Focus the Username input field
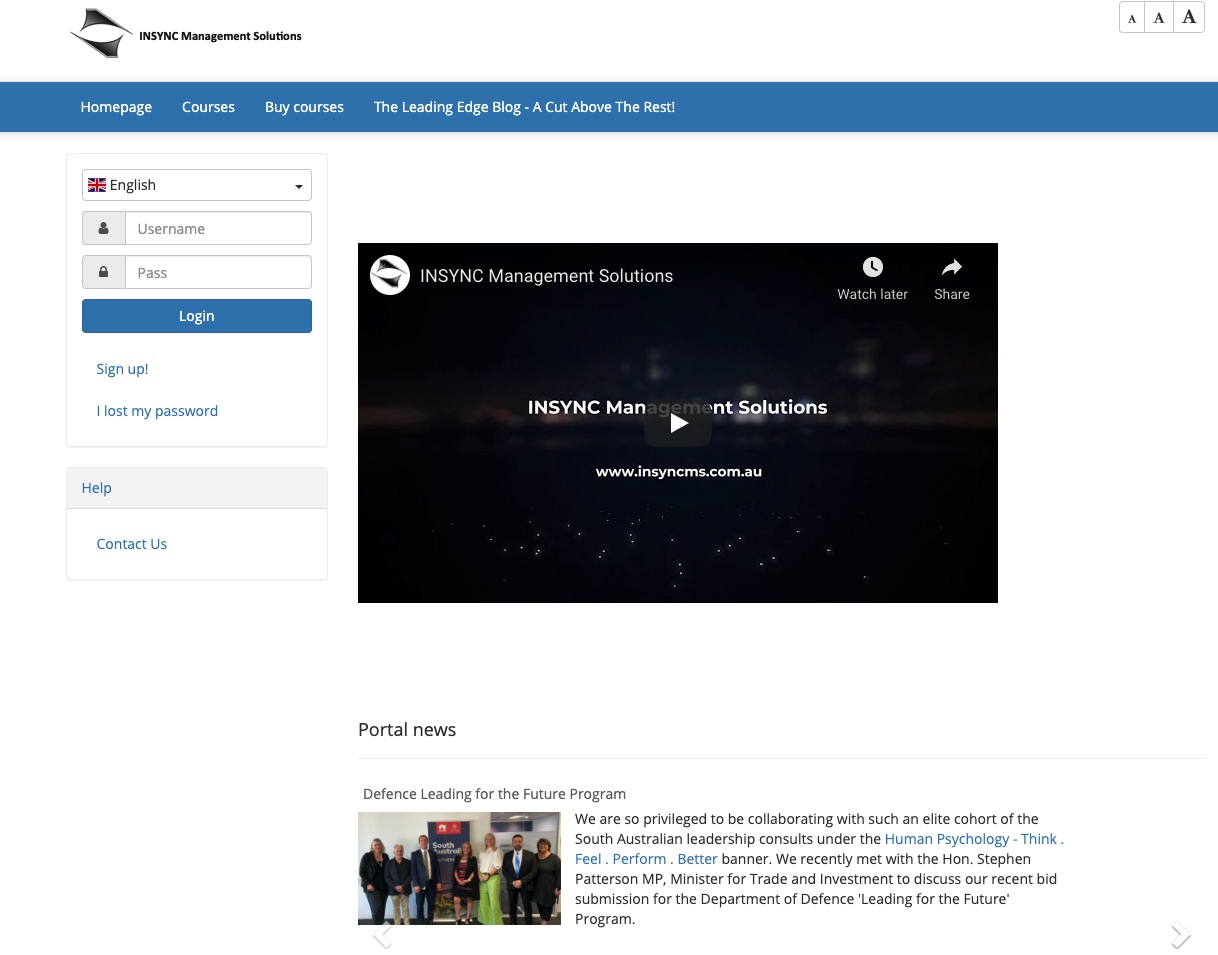The height and width of the screenshot is (955, 1218). click(218, 229)
